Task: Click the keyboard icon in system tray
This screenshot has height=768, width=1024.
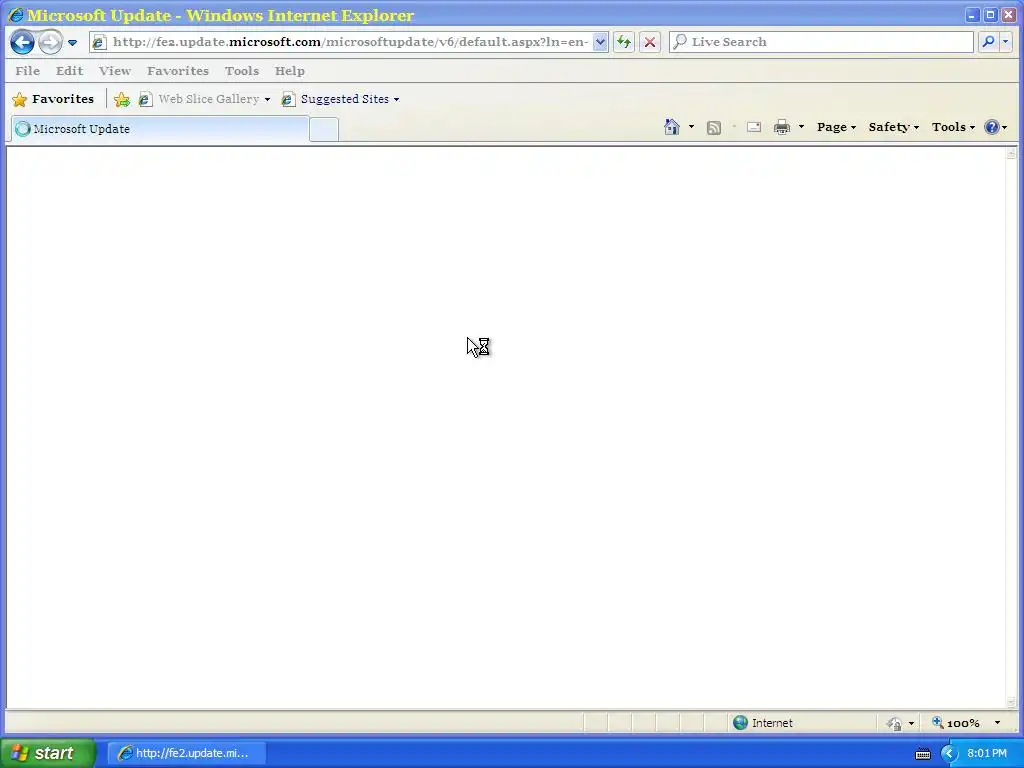Action: click(923, 754)
